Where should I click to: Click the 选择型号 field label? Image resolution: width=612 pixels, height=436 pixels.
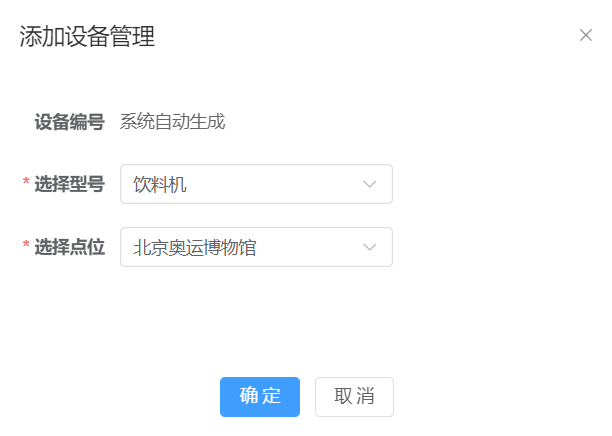pos(70,184)
